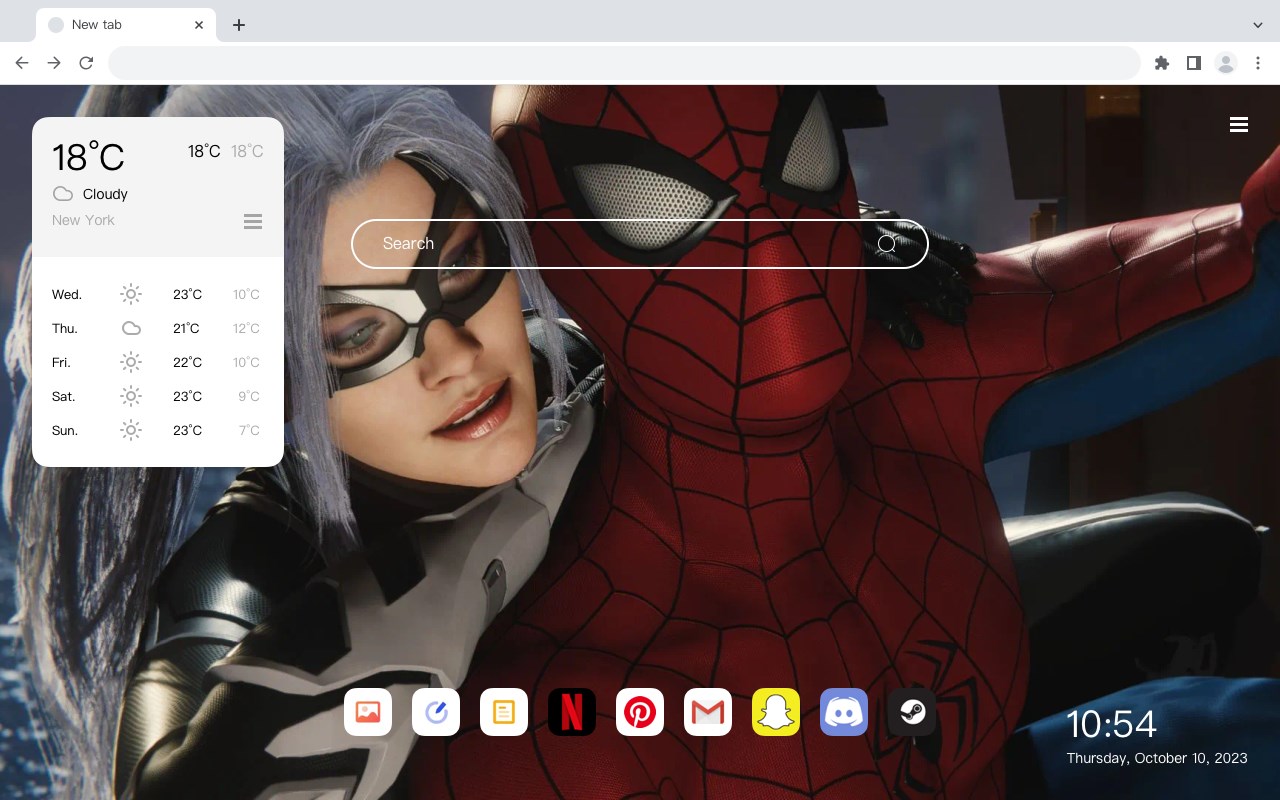This screenshot has height=800, width=1280.
Task: Launch Pinterest from the dock
Action: pos(640,712)
